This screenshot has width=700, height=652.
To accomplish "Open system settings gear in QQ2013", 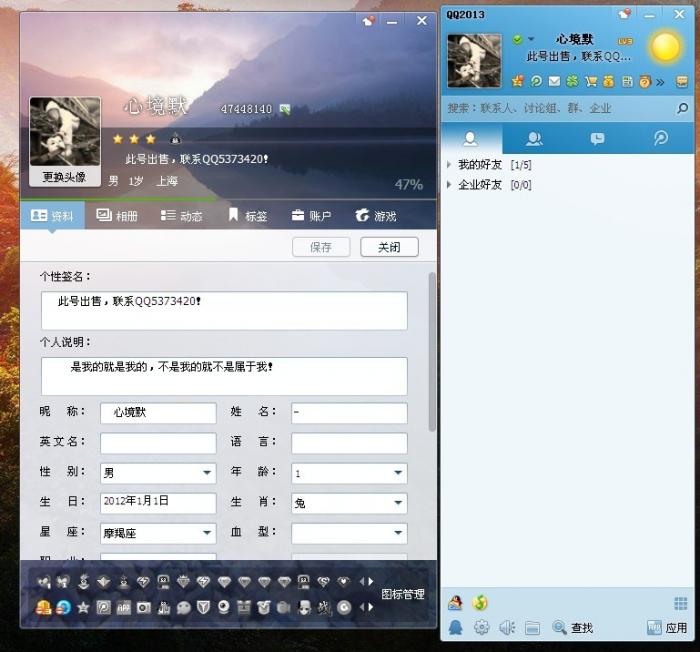I will tap(481, 628).
